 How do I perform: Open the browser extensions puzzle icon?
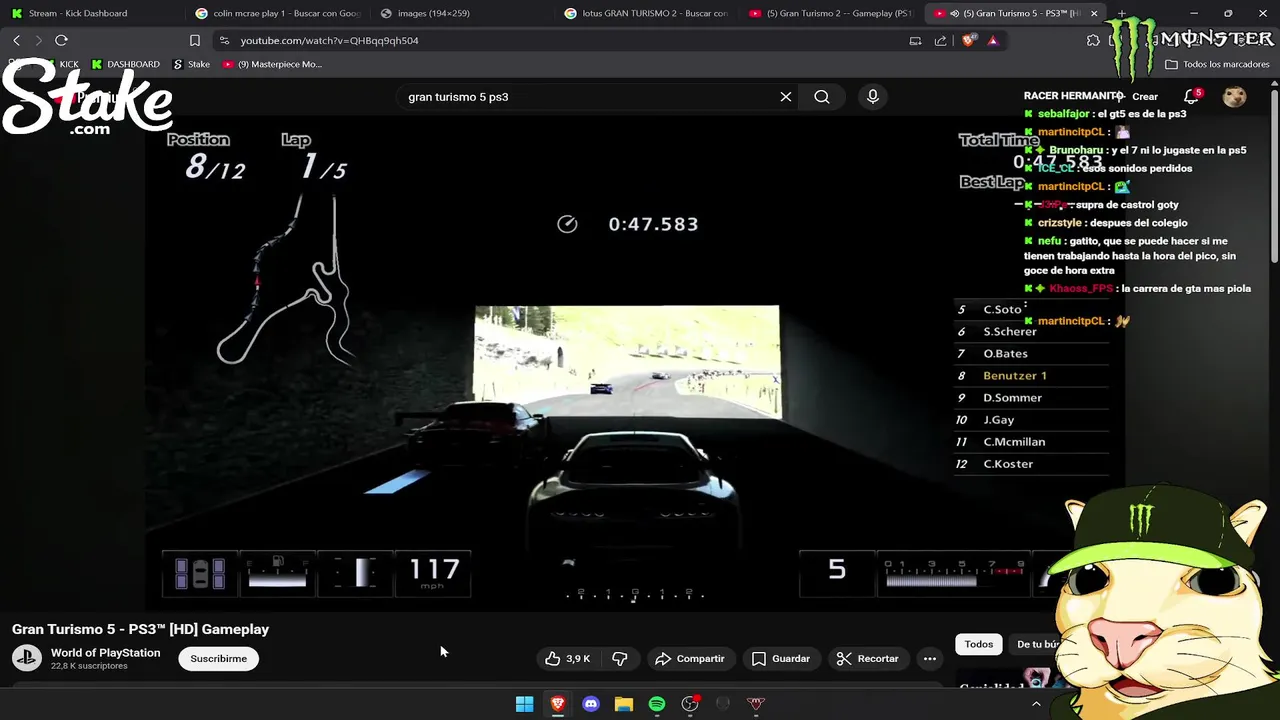click(x=1093, y=40)
